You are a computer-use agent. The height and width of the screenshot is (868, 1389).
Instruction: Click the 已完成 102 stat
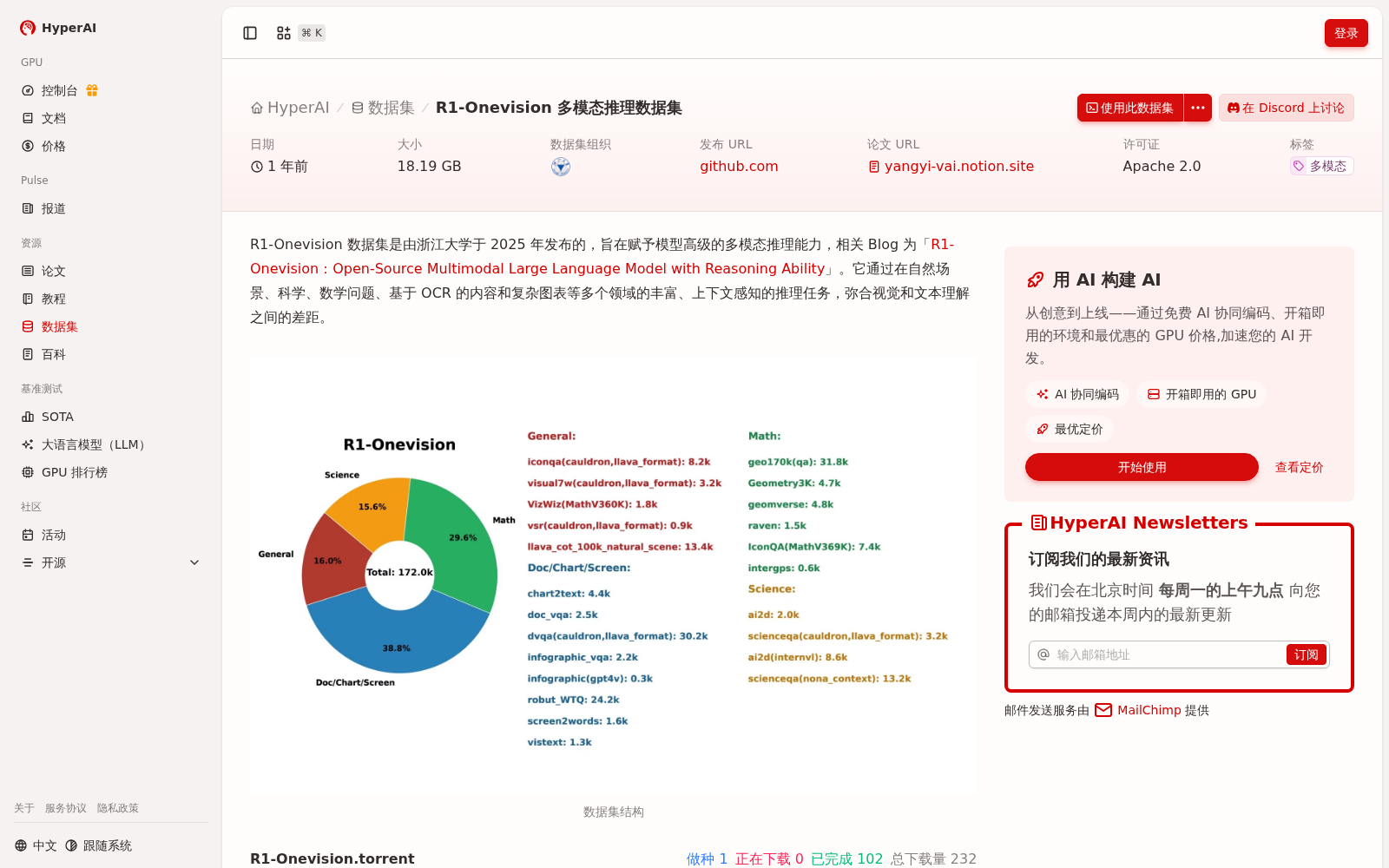coord(846,858)
